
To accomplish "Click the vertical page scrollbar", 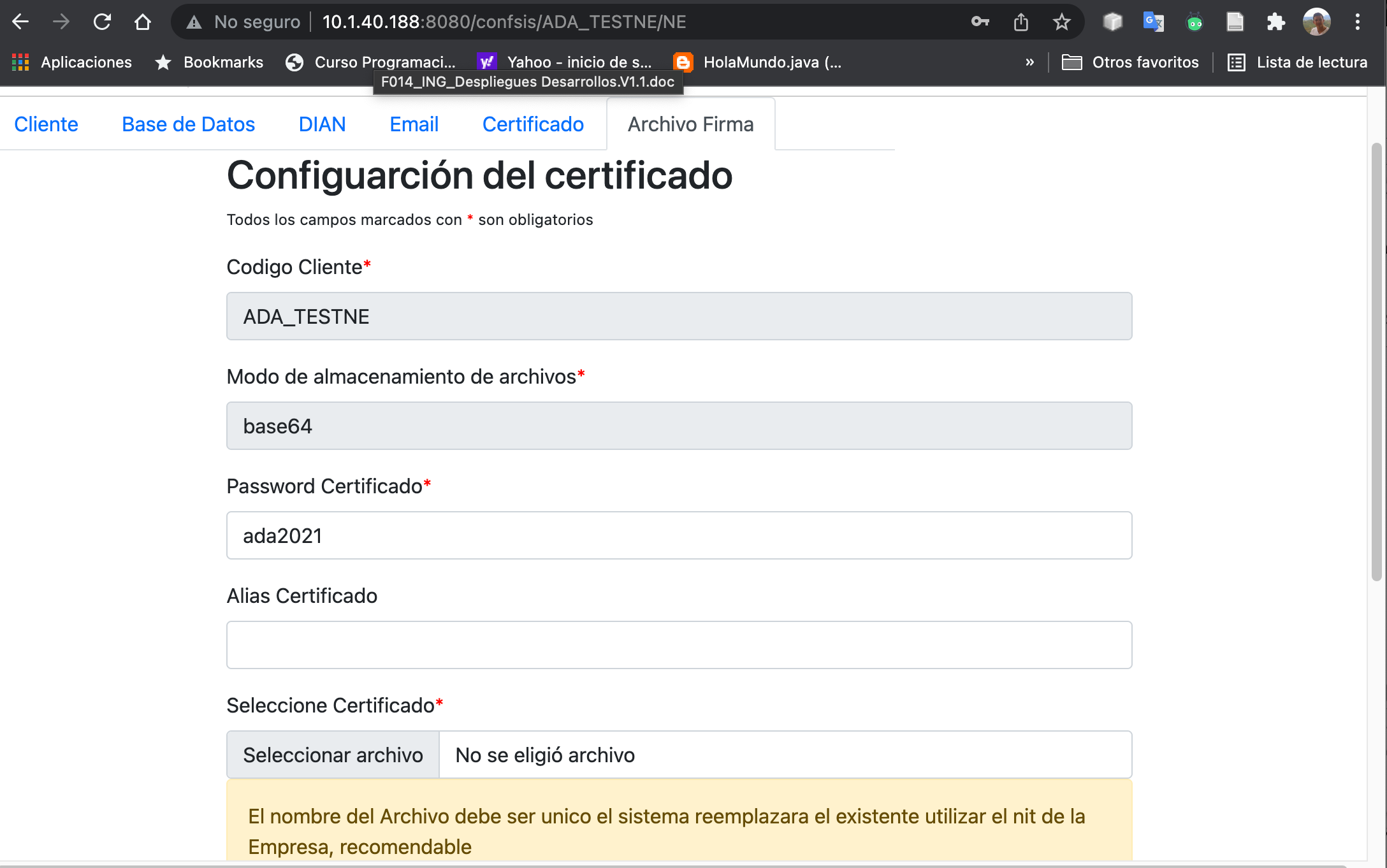I will click(x=1376, y=363).
